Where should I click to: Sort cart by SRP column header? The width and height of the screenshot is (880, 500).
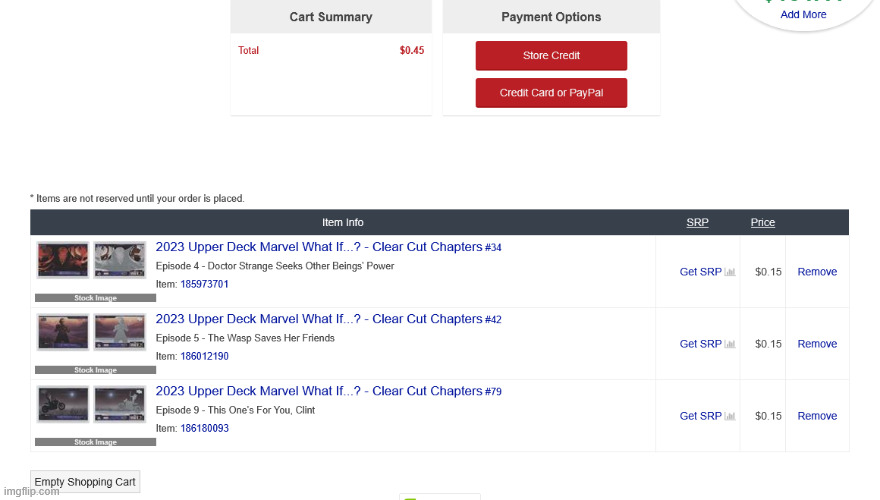(x=697, y=222)
